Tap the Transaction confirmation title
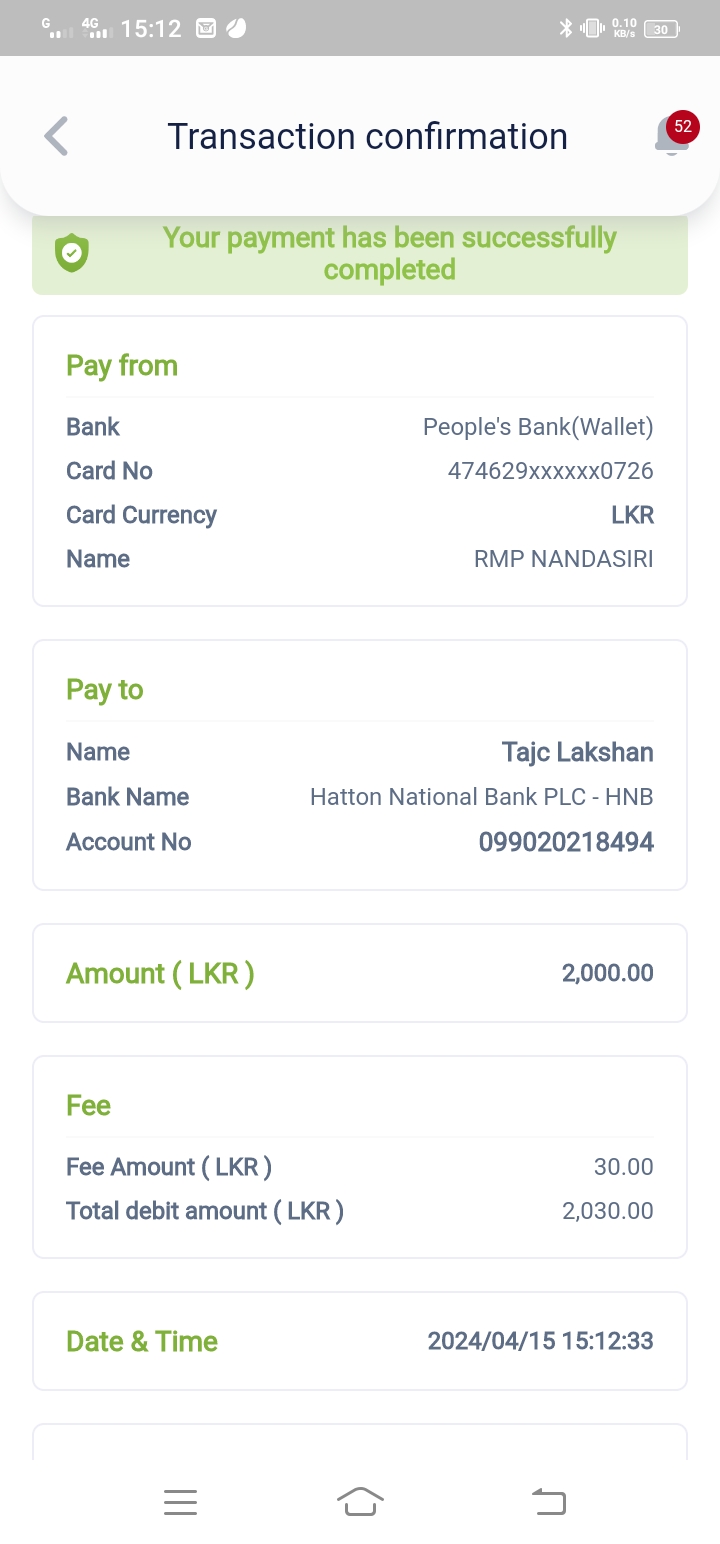 (x=367, y=136)
